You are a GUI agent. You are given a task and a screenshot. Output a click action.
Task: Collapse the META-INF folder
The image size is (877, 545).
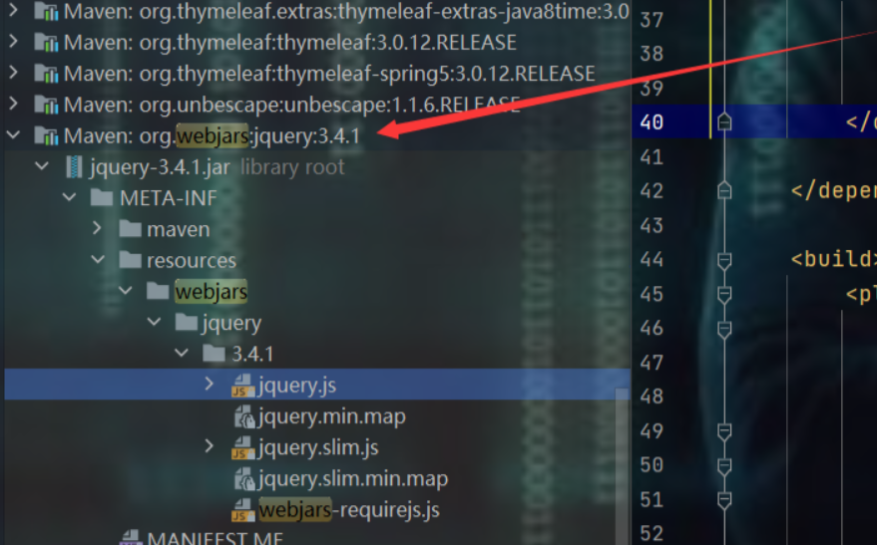point(69,198)
